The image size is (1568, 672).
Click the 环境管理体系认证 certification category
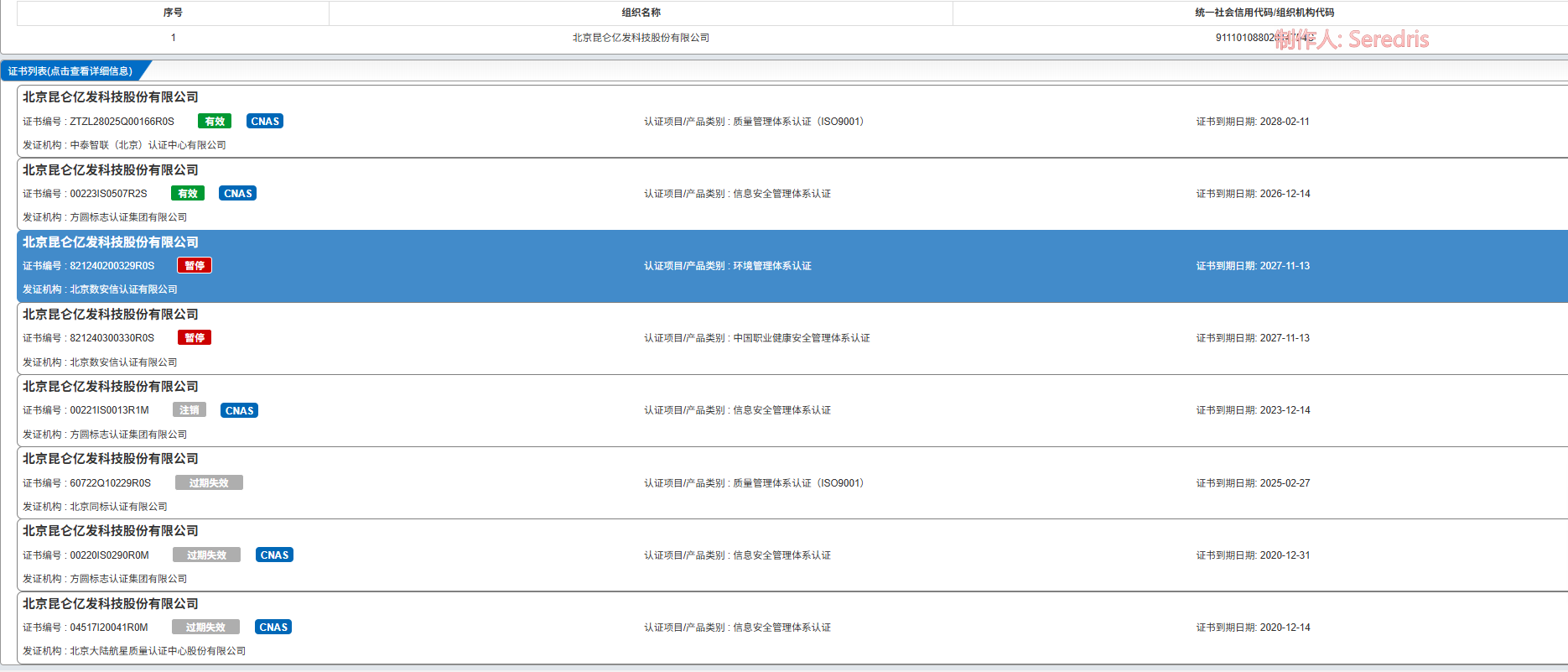(772, 266)
